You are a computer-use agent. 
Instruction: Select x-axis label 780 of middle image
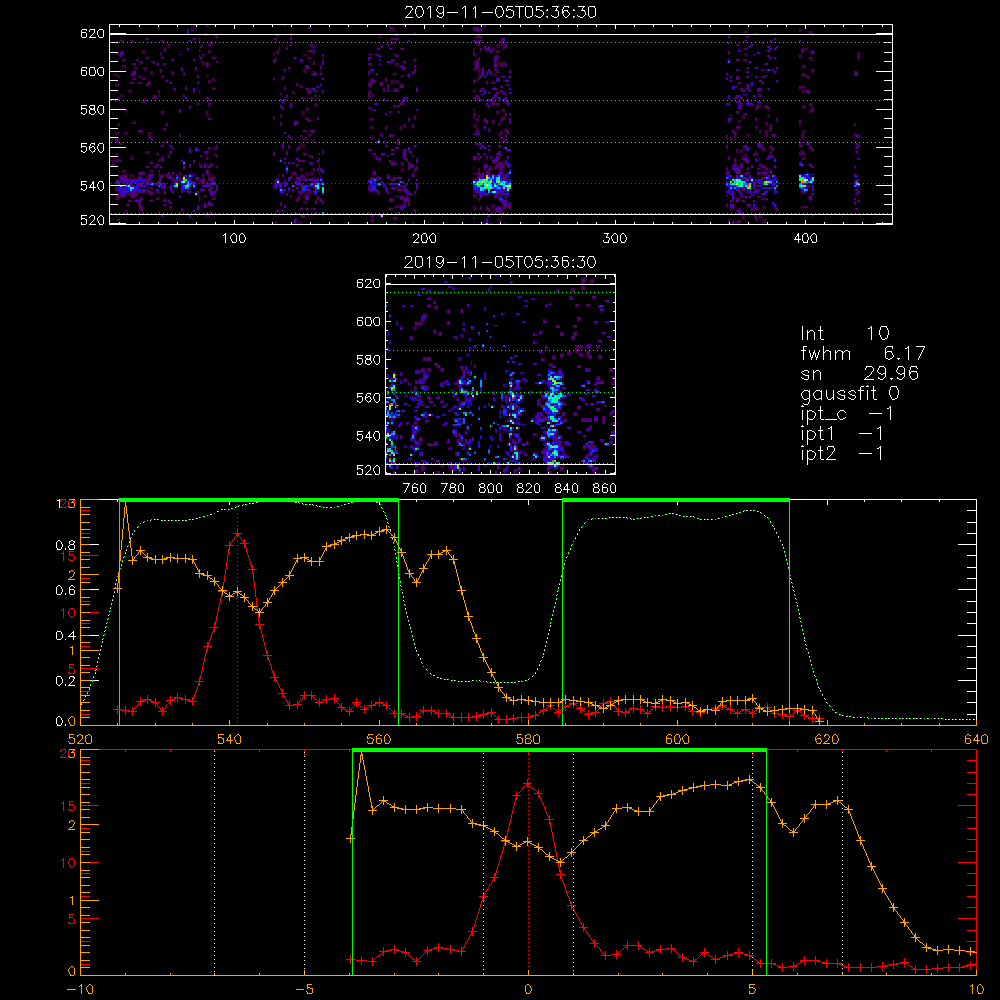pos(453,488)
